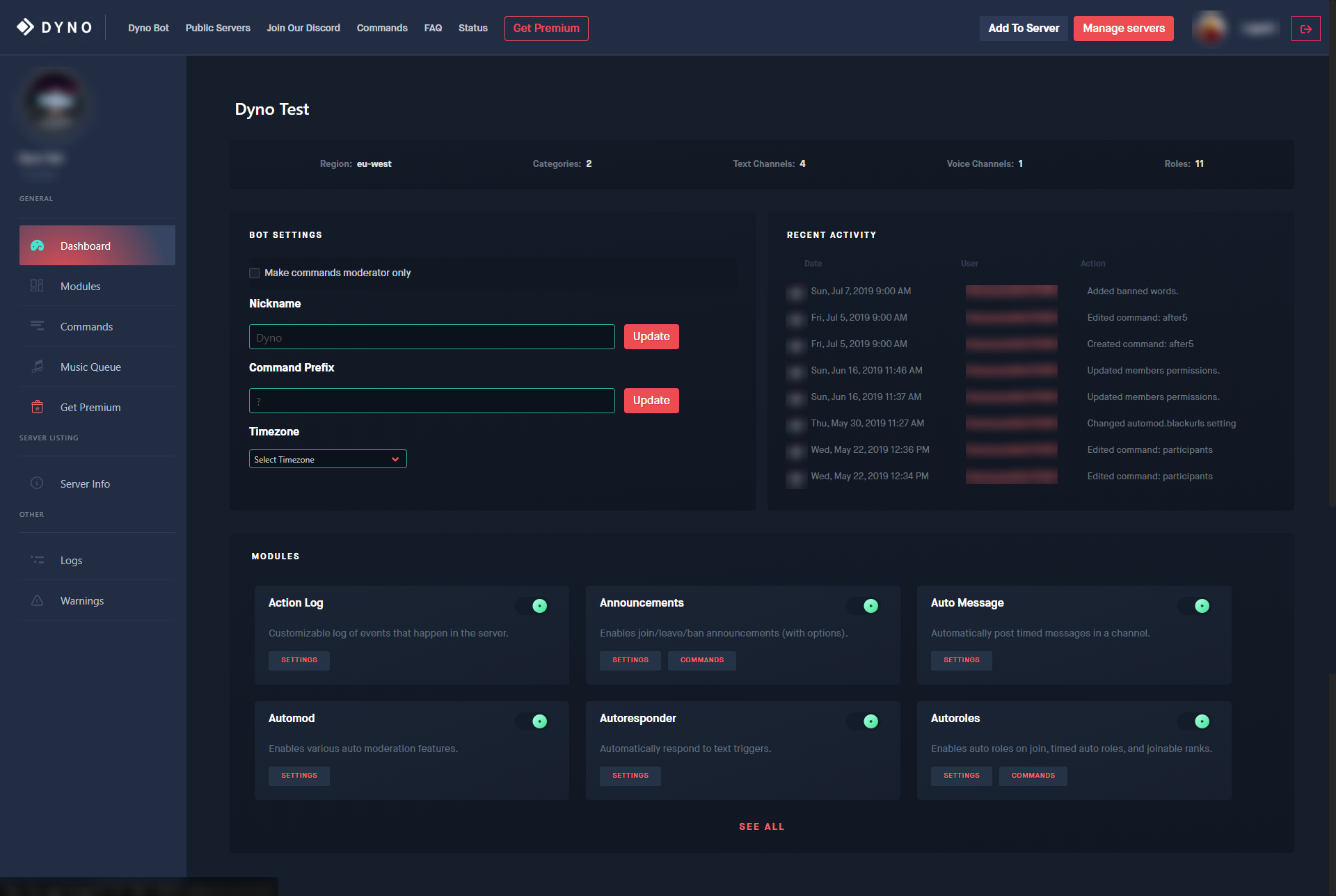Open the Music Queue sidebar icon

37,367
